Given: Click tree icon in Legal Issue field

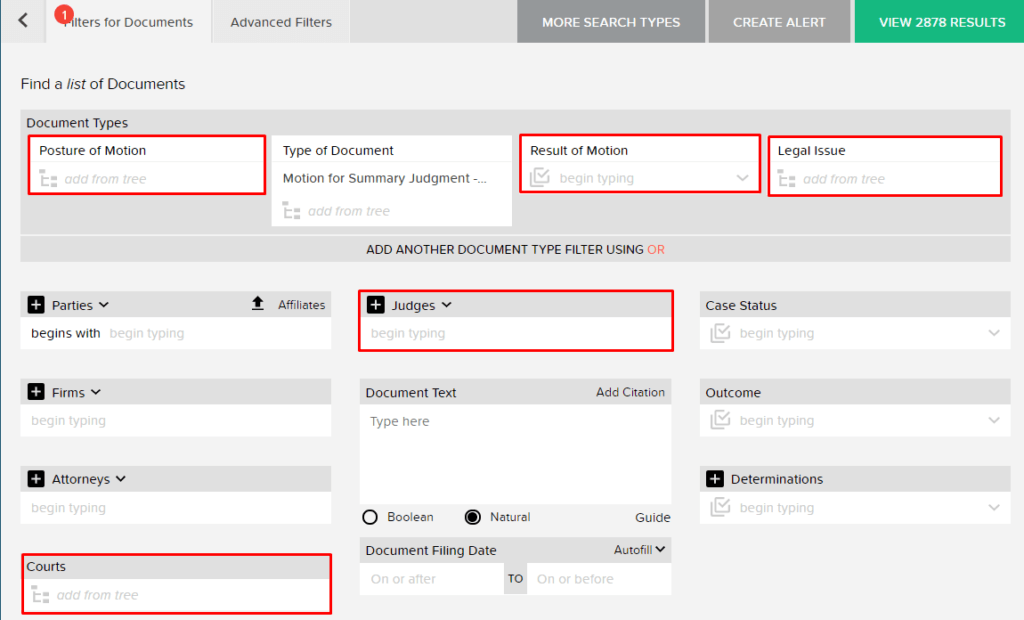Looking at the screenshot, I should pyautogui.click(x=787, y=178).
